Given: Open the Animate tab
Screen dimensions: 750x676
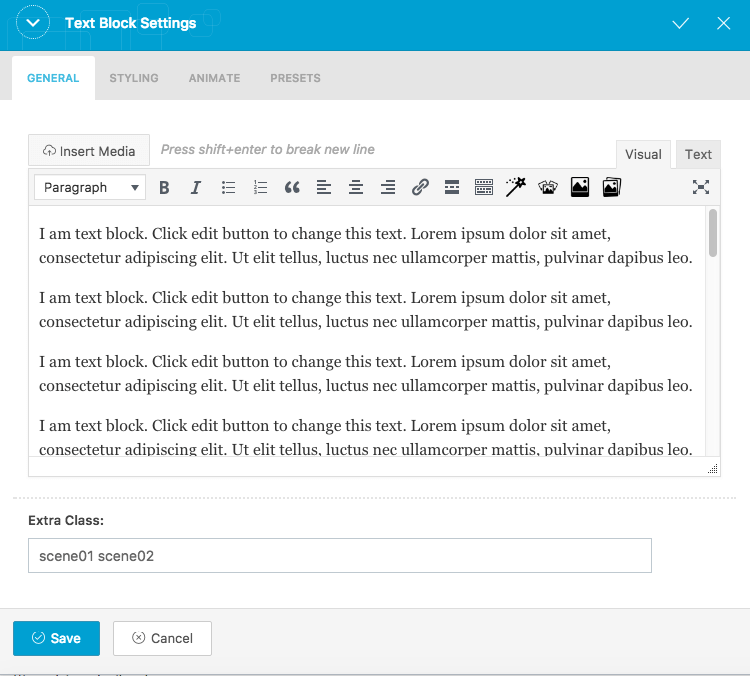Looking at the screenshot, I should pyautogui.click(x=214, y=78).
